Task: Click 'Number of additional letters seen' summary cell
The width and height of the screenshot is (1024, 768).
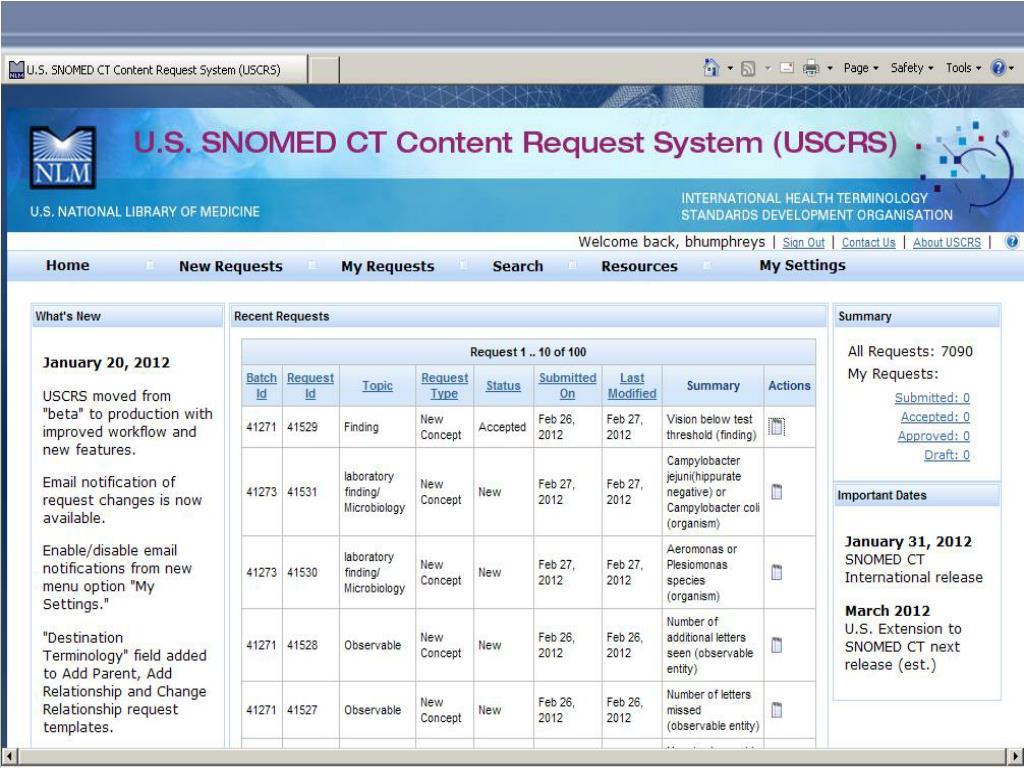Action: point(713,645)
